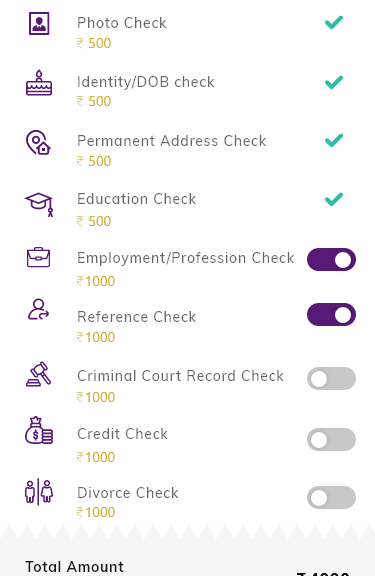This screenshot has width=375, height=576.
Task: Click the Photo Check portrait icon
Action: (39, 23)
